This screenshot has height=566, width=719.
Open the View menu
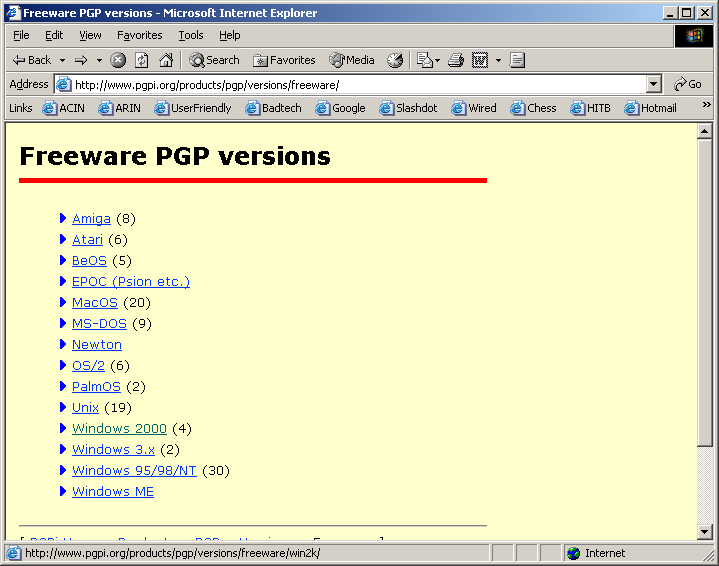click(x=90, y=35)
